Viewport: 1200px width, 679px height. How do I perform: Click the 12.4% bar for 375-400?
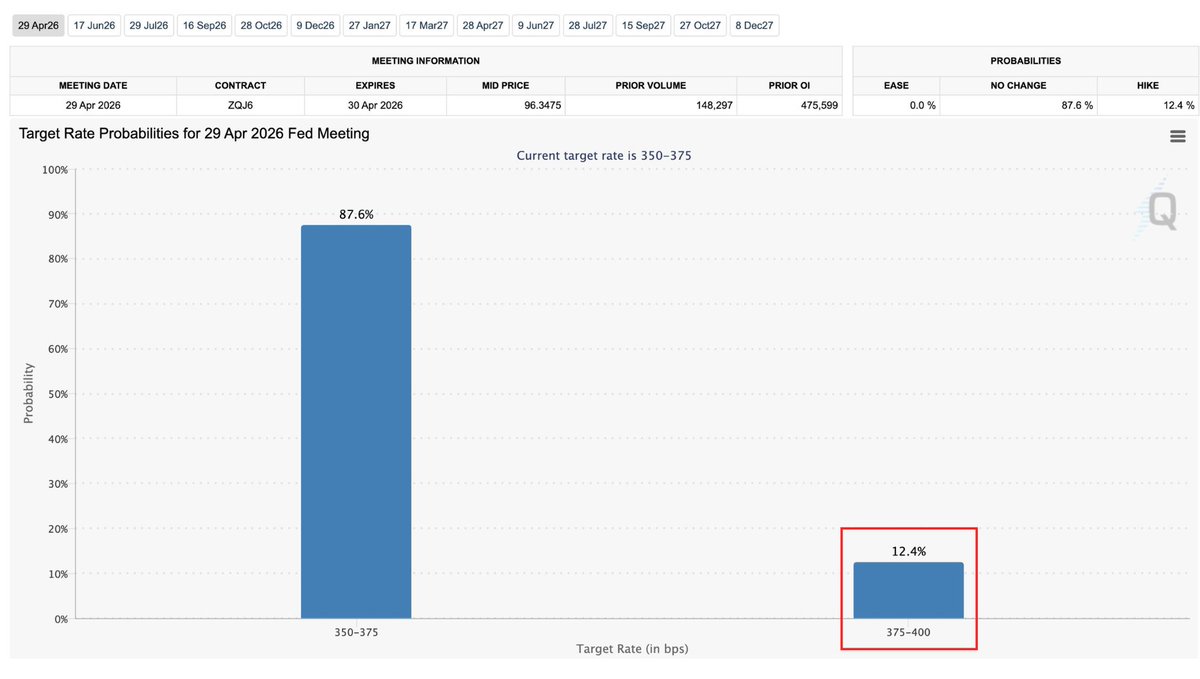pyautogui.click(x=908, y=590)
